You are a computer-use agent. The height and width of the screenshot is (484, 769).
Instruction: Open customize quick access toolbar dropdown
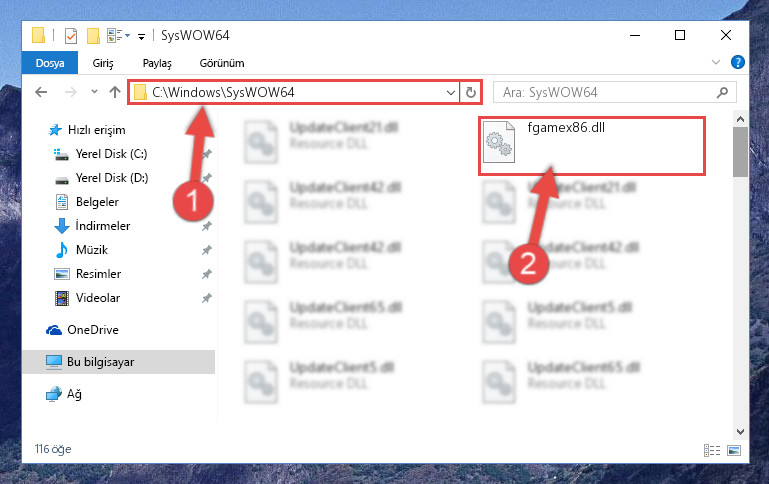(141, 36)
